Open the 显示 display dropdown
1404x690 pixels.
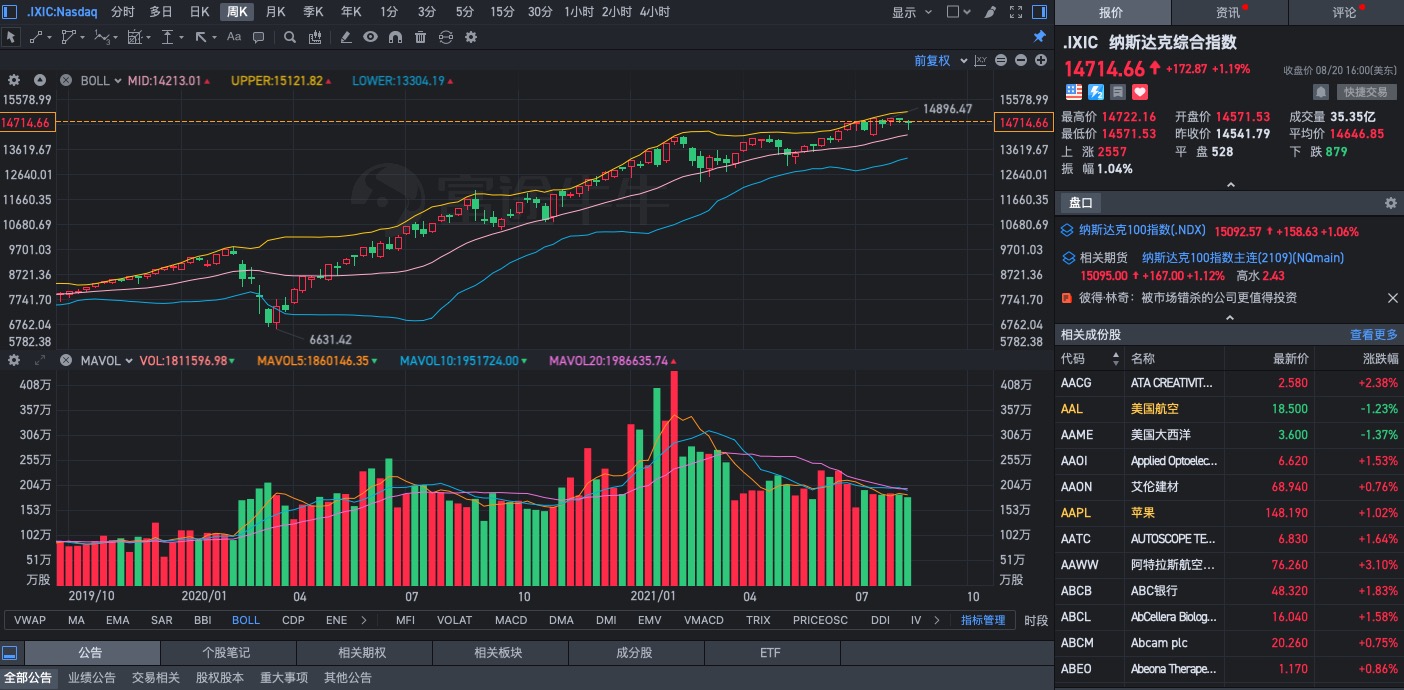(x=911, y=12)
